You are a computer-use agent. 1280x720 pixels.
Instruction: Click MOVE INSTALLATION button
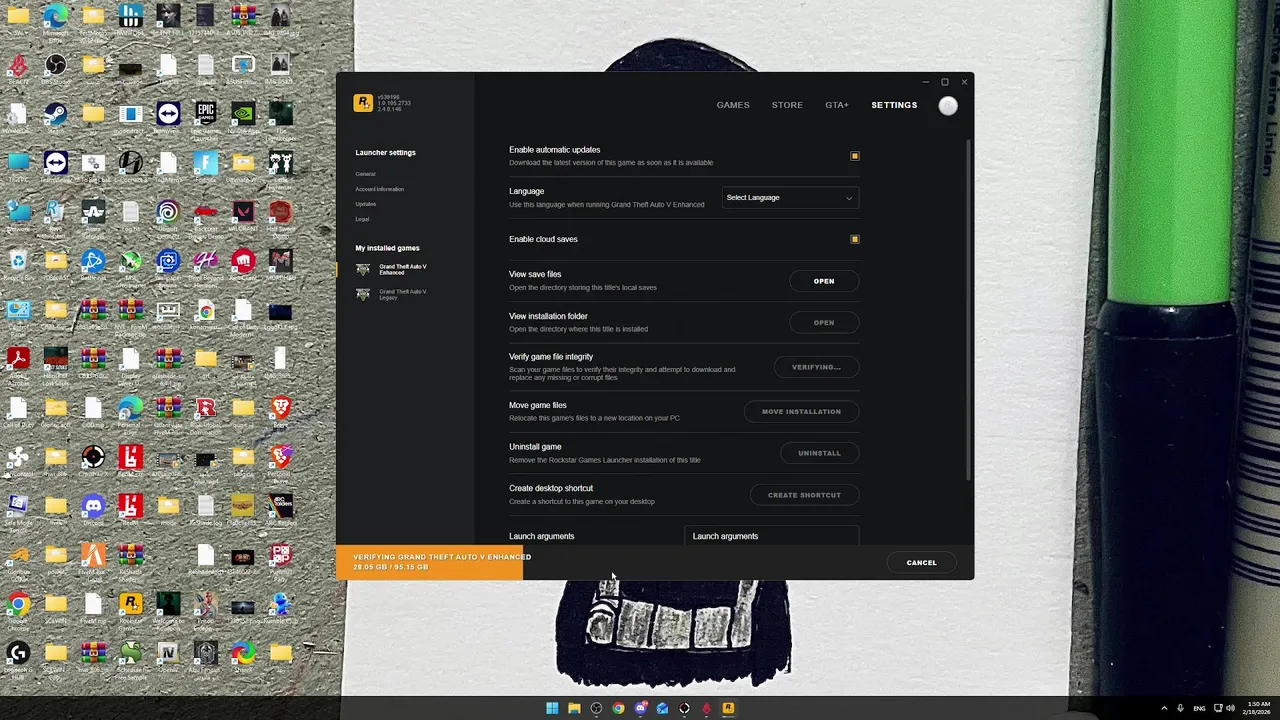click(x=801, y=412)
